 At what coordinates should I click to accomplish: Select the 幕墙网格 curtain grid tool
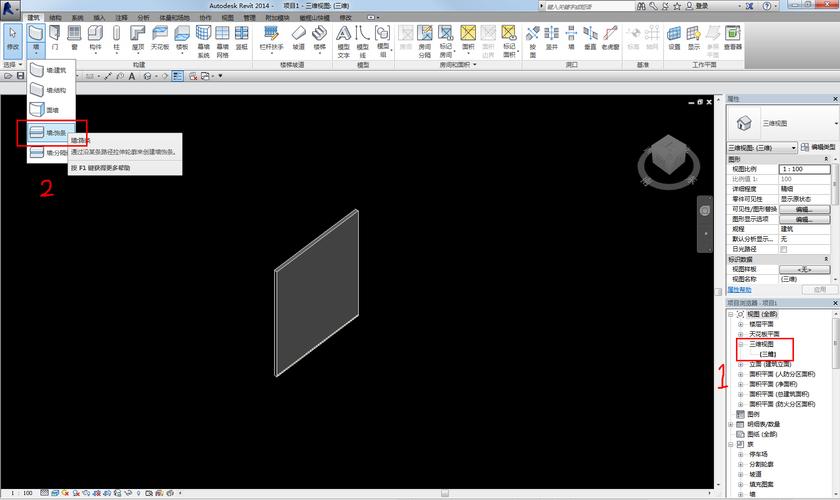pos(222,41)
